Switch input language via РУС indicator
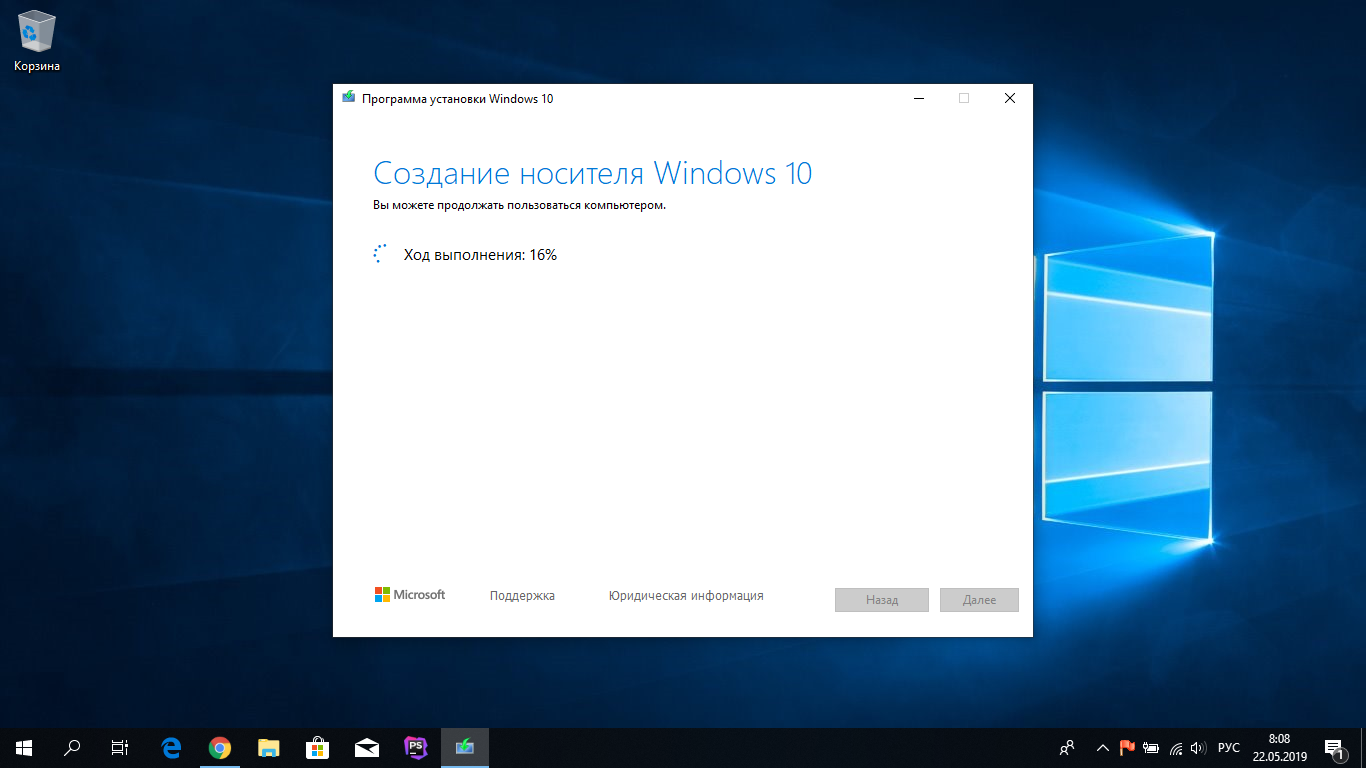 (x=1229, y=748)
